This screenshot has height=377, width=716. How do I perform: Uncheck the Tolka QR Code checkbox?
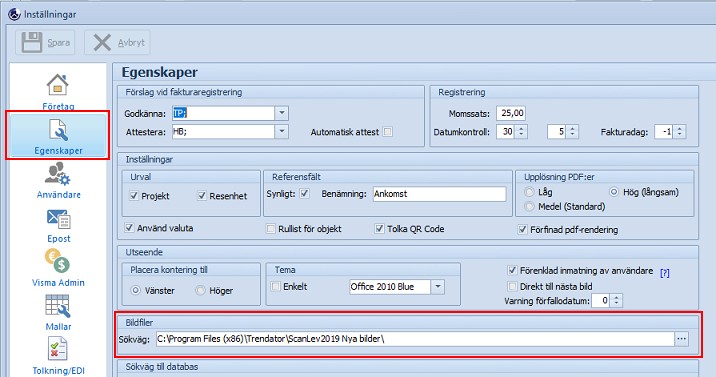tap(379, 229)
